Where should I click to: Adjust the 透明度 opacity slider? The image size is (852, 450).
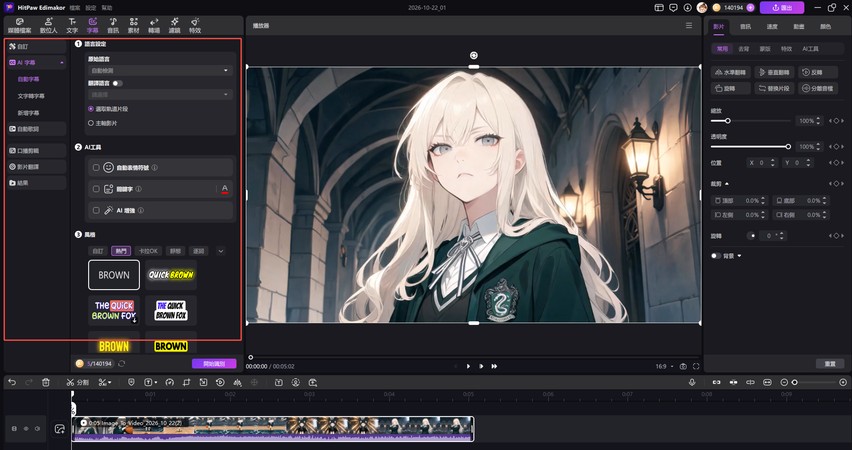(x=750, y=147)
